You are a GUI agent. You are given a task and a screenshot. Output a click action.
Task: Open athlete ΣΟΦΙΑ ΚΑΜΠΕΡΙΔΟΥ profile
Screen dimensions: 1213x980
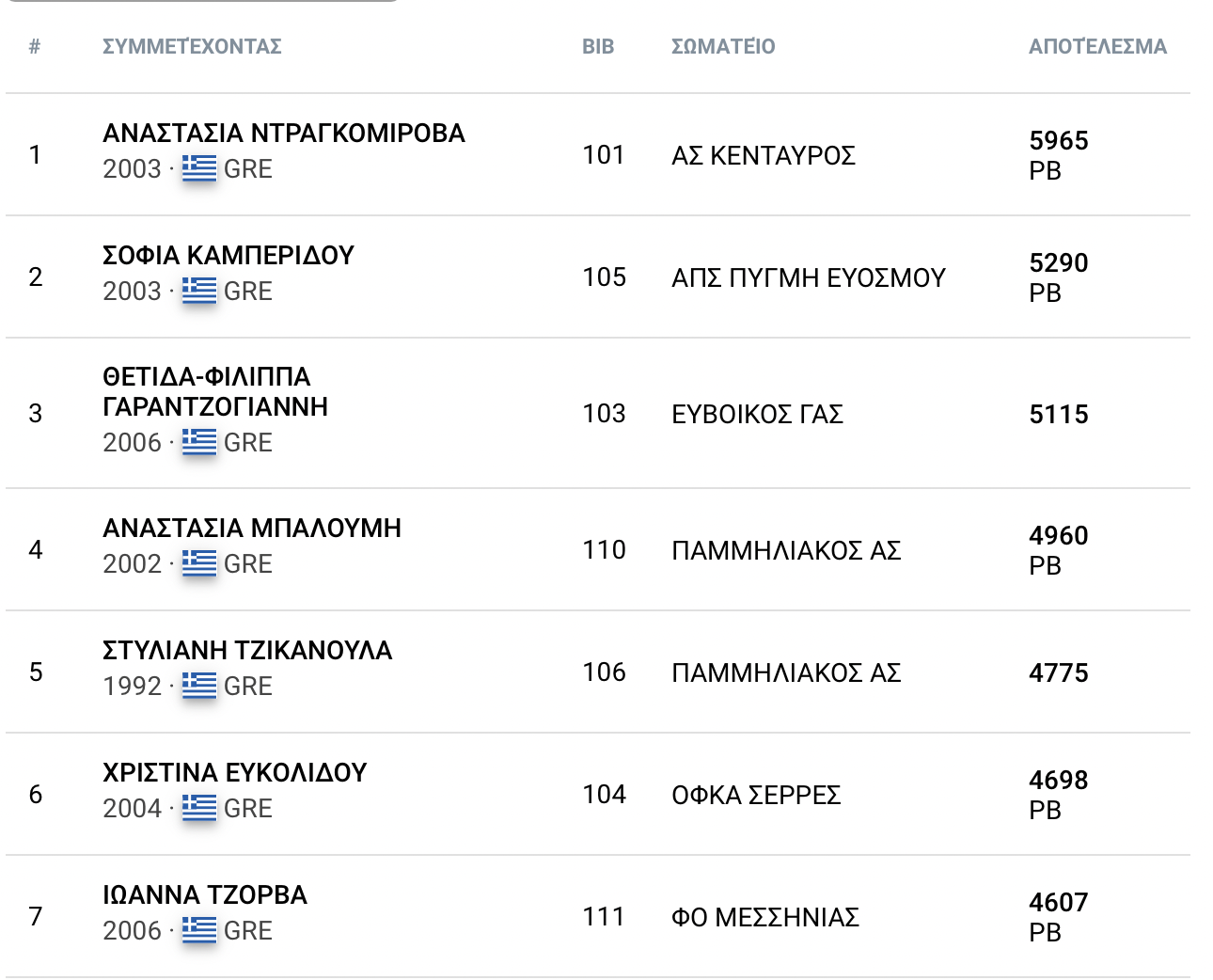pos(228,256)
